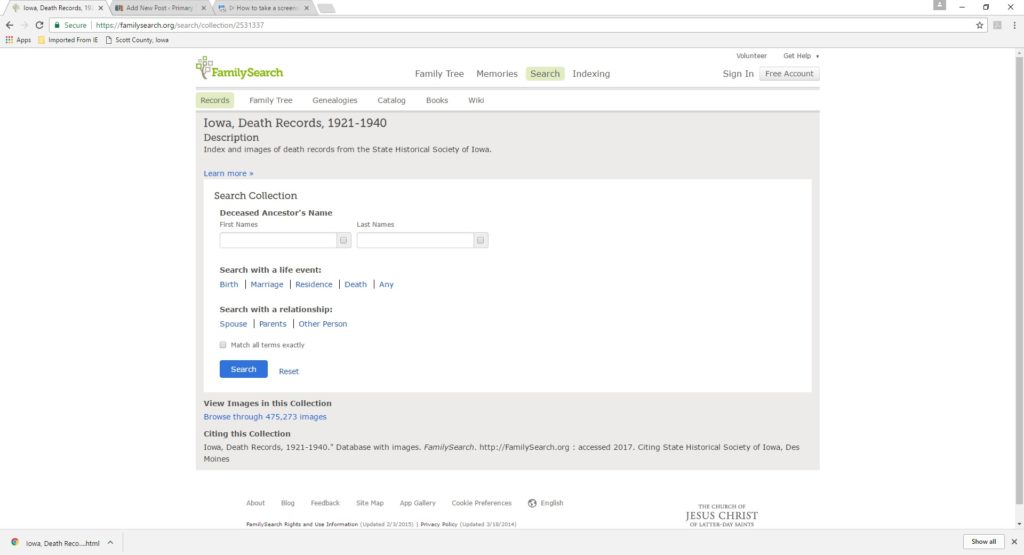Open the Indexing menu item
Image resolution: width=1024 pixels, height=555 pixels.
click(x=591, y=74)
